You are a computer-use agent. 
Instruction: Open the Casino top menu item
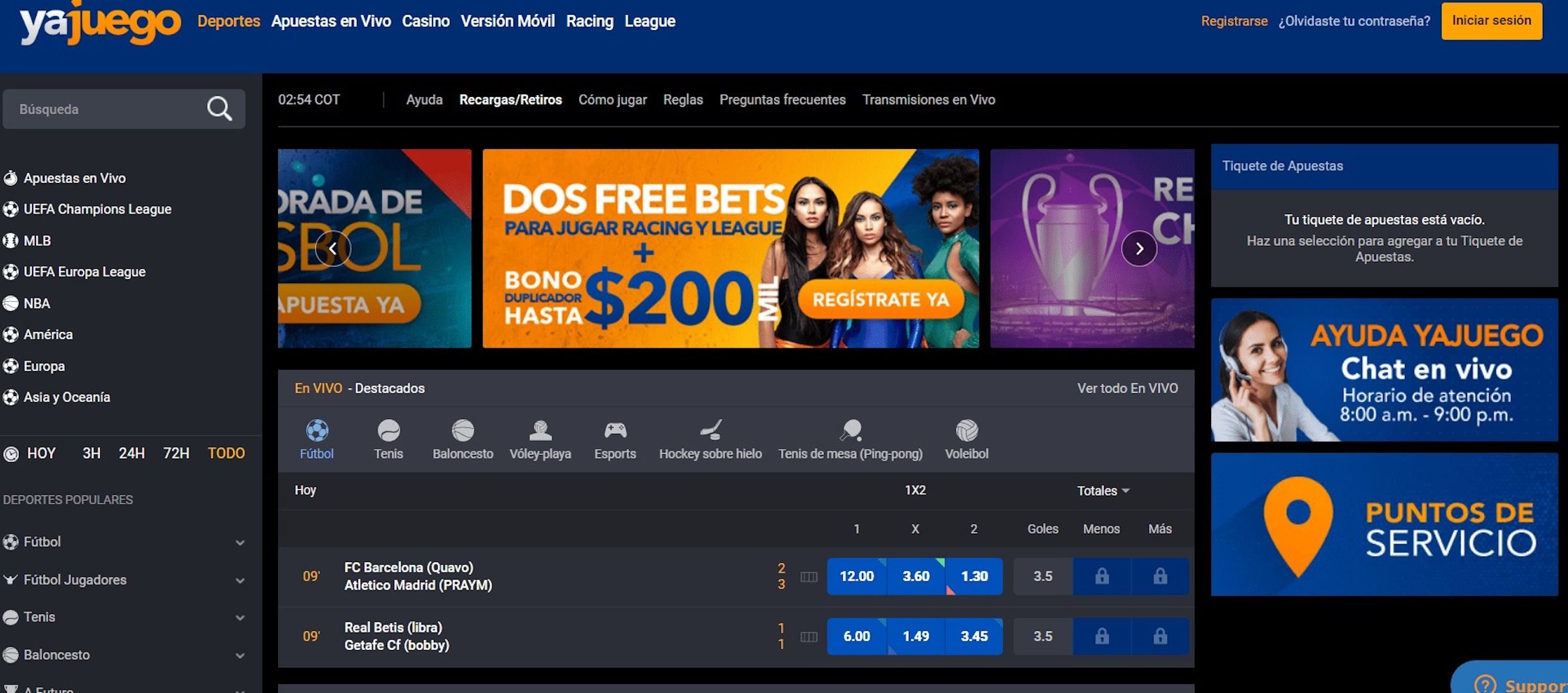coord(426,21)
